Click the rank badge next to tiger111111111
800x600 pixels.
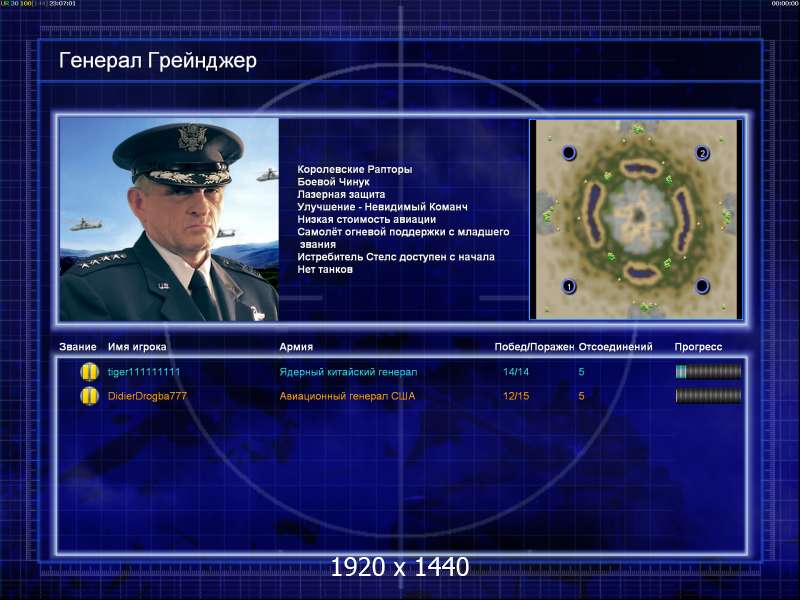coord(89,372)
